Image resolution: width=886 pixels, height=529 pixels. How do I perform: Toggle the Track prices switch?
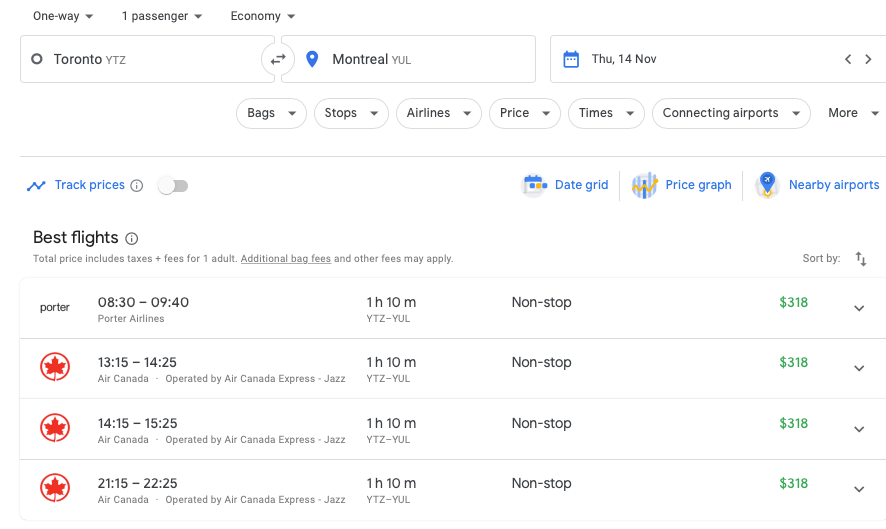[173, 185]
